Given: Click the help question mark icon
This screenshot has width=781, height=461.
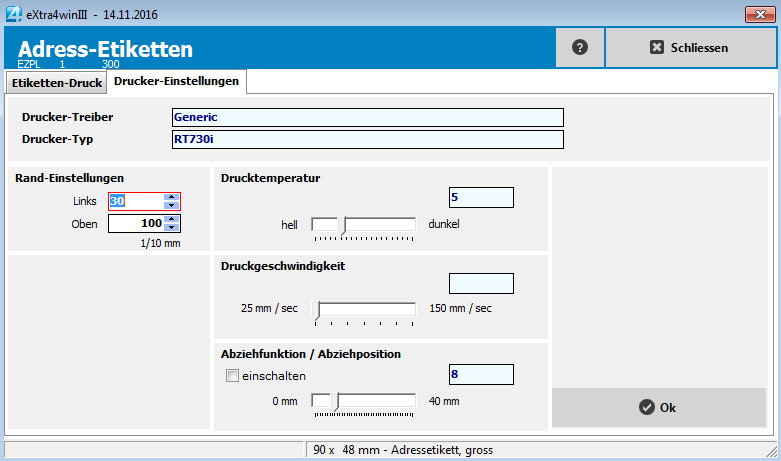Looking at the screenshot, I should tap(579, 47).
